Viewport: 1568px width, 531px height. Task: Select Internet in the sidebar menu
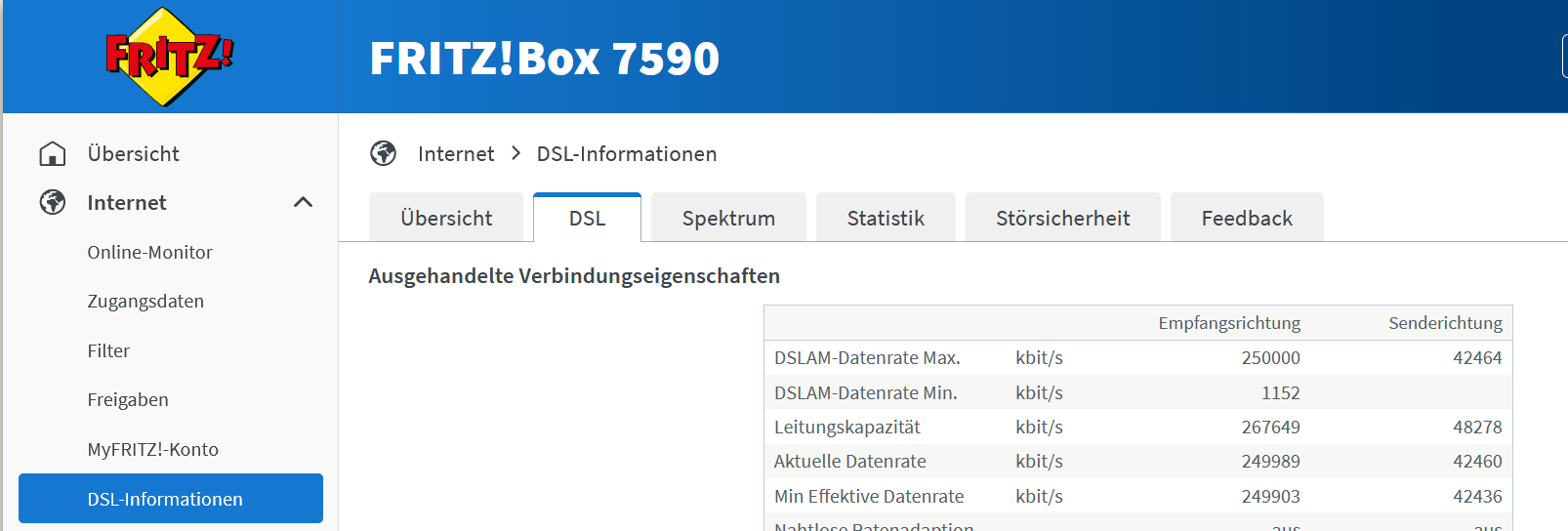point(127,203)
